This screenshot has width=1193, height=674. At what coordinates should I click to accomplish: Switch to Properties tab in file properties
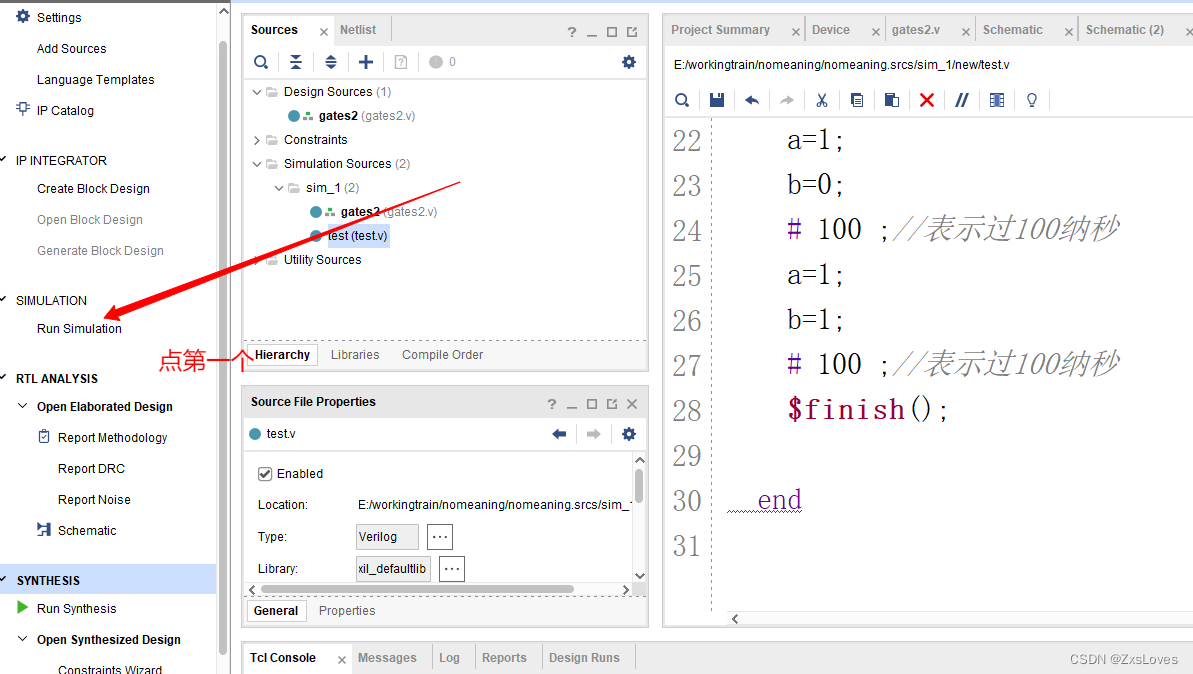tap(347, 610)
